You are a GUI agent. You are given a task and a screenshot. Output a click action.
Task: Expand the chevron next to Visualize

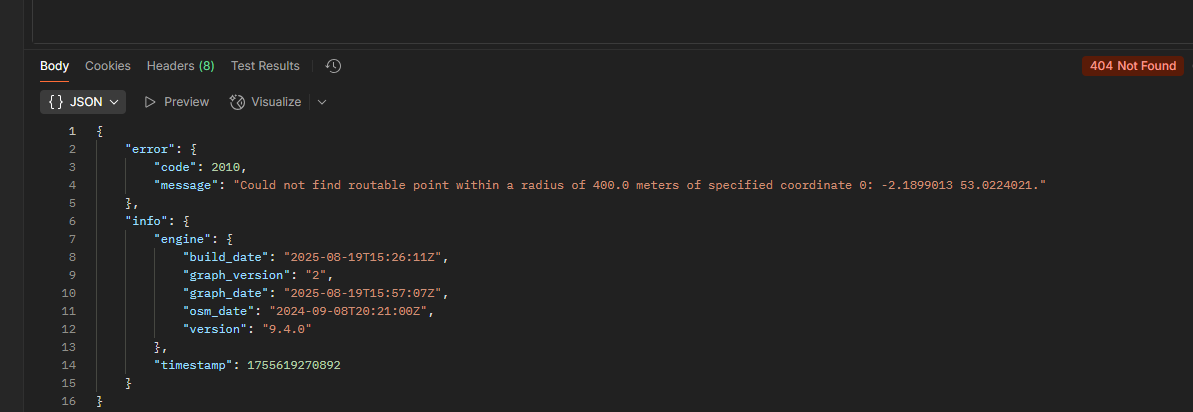pos(322,102)
